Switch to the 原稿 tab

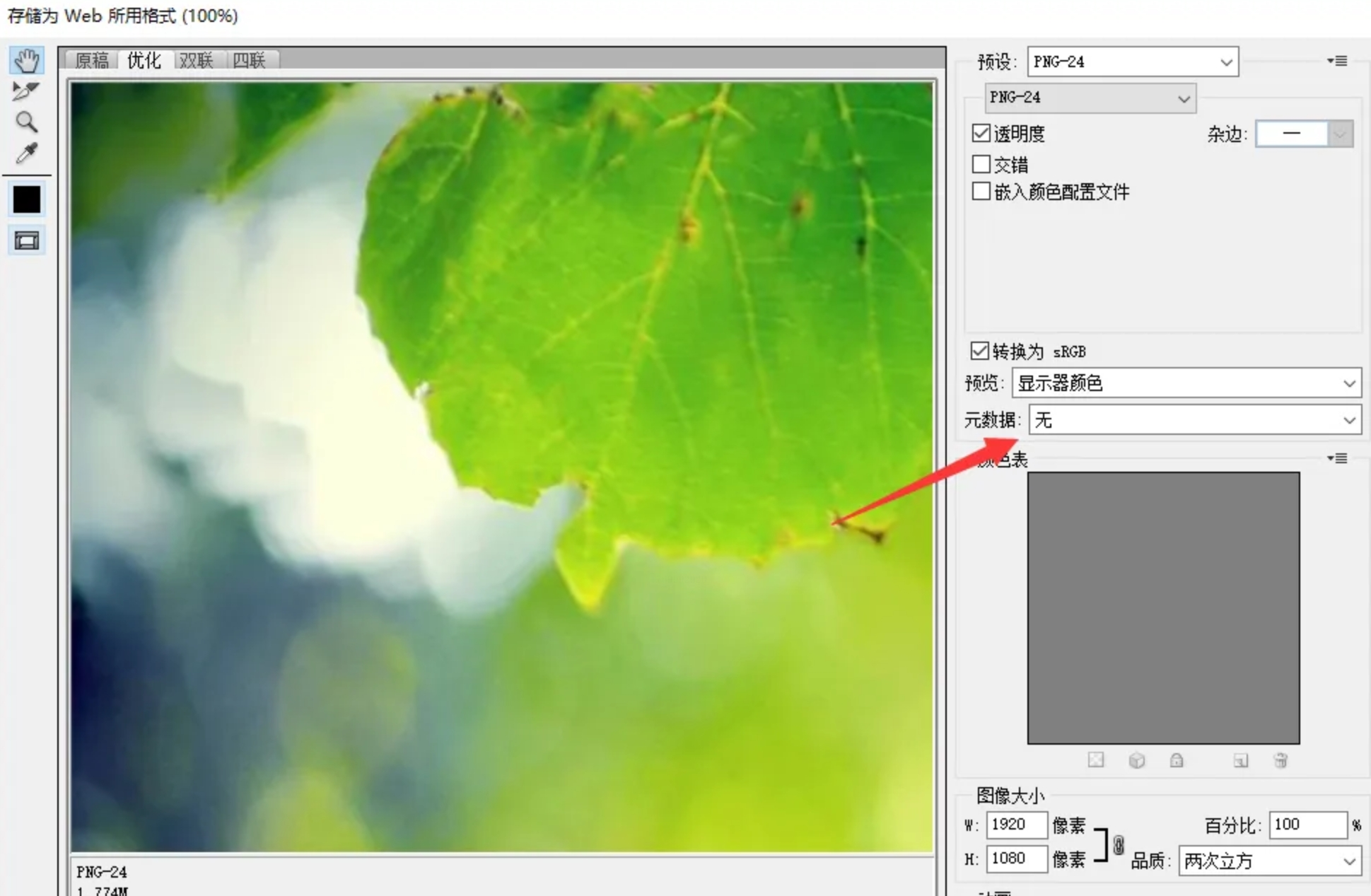pos(93,60)
